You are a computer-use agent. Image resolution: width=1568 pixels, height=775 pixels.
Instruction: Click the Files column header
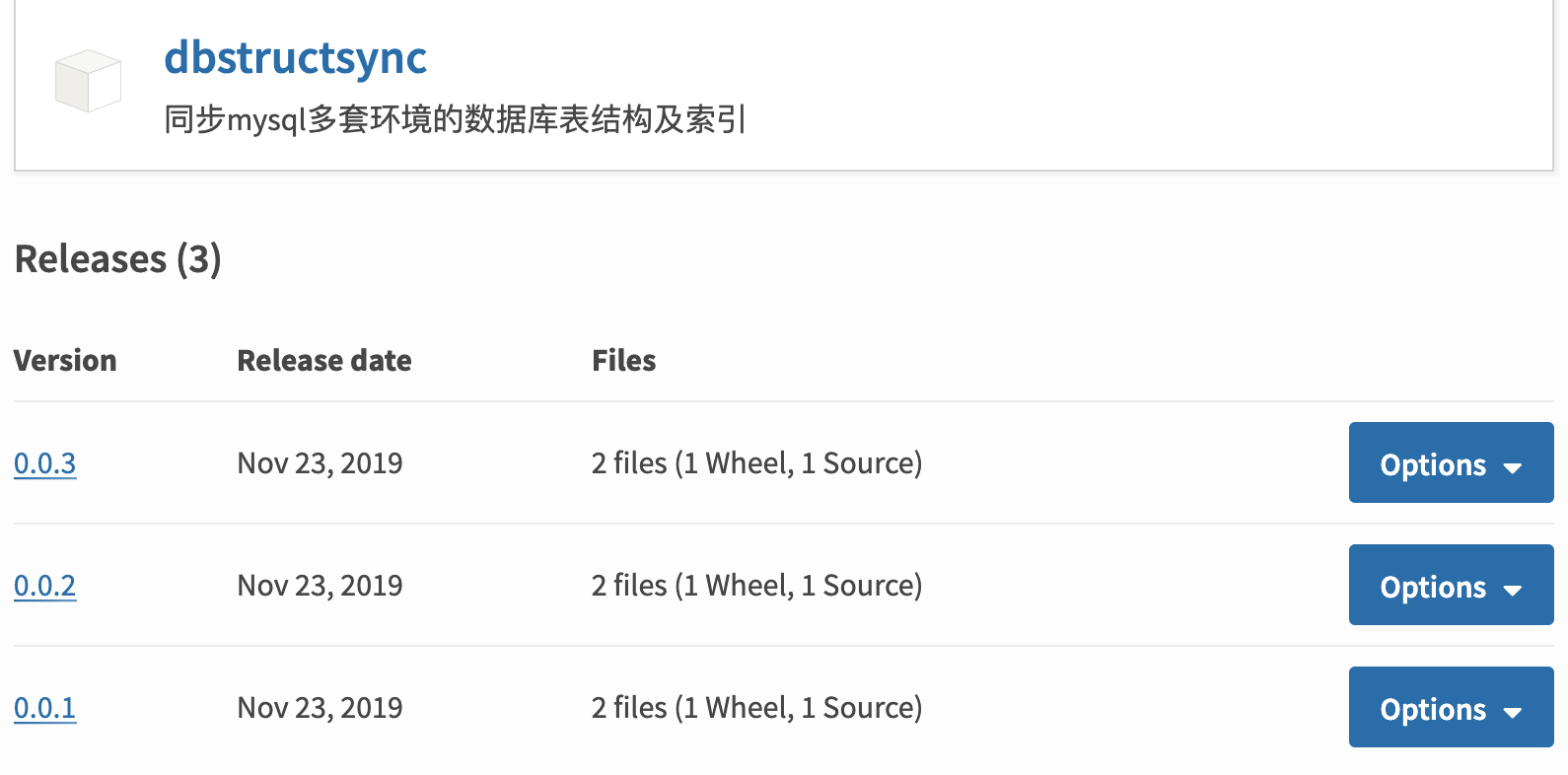click(x=623, y=361)
